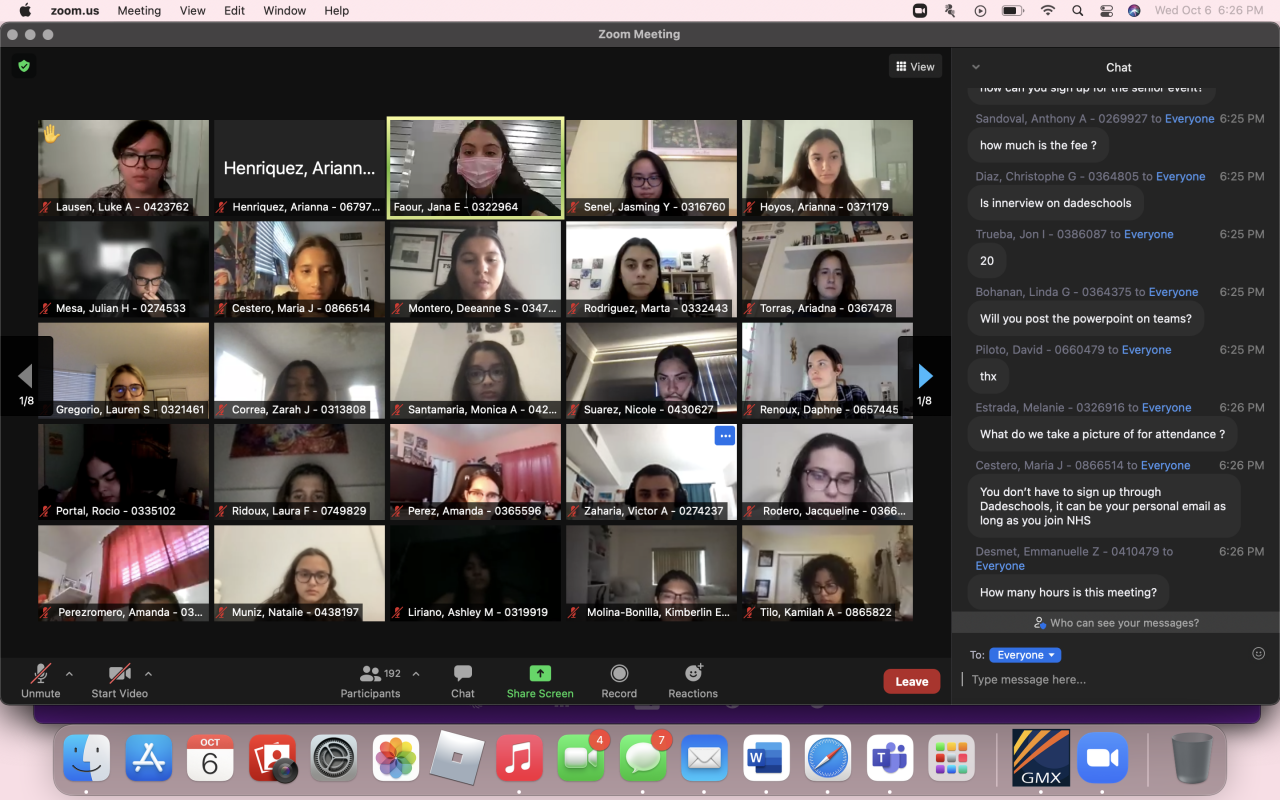Toggle meeting recording with Record
This screenshot has height=800, width=1280.
coord(619,682)
